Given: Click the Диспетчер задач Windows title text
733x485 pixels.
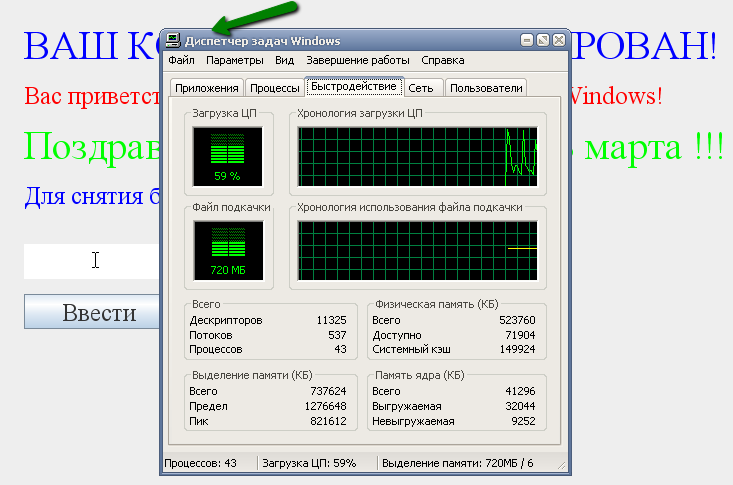Looking at the screenshot, I should click(263, 41).
